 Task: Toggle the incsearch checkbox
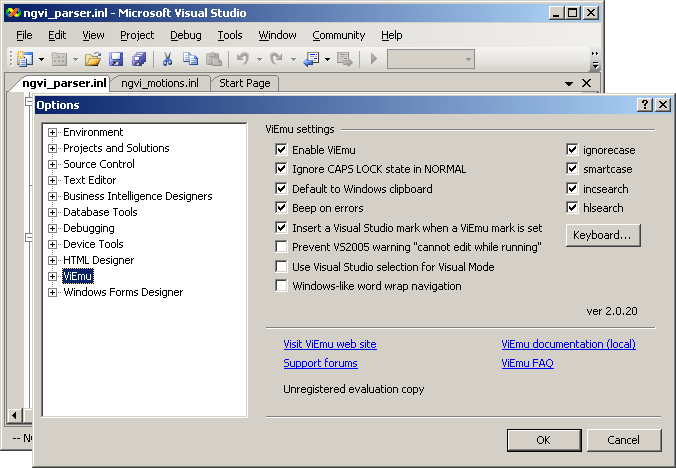click(572, 188)
